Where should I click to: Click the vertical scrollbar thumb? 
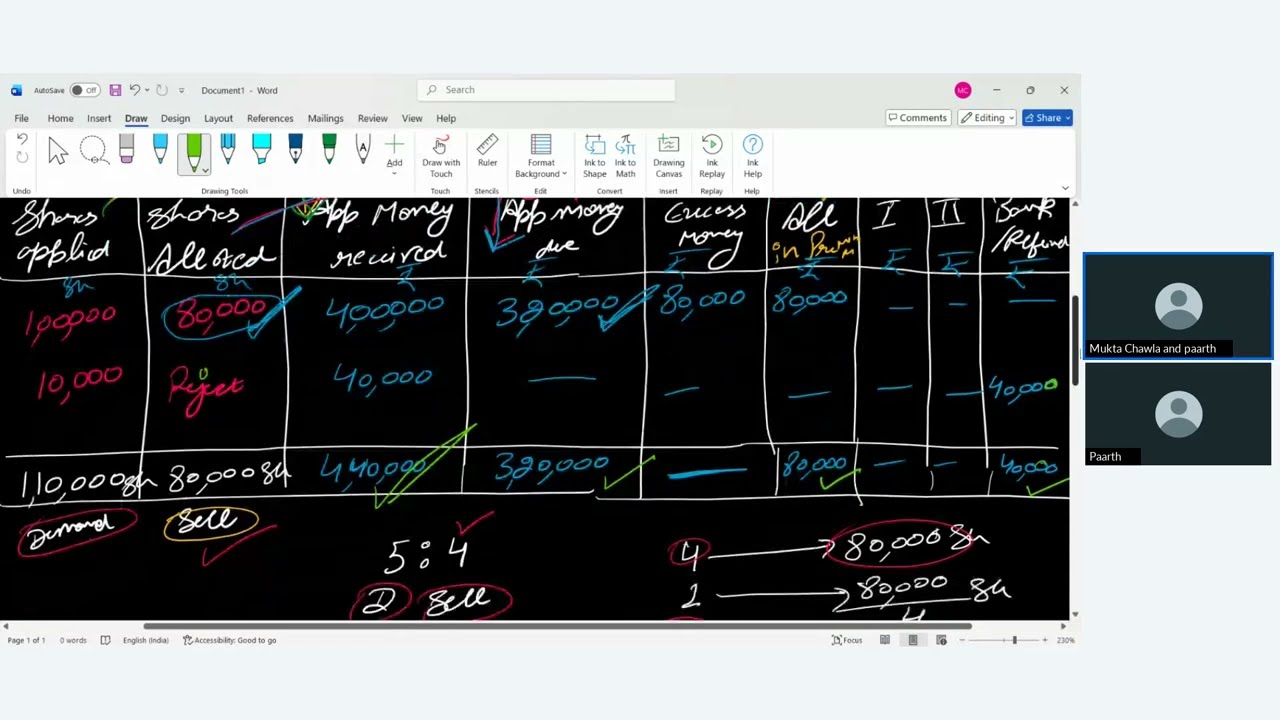coord(1075,340)
